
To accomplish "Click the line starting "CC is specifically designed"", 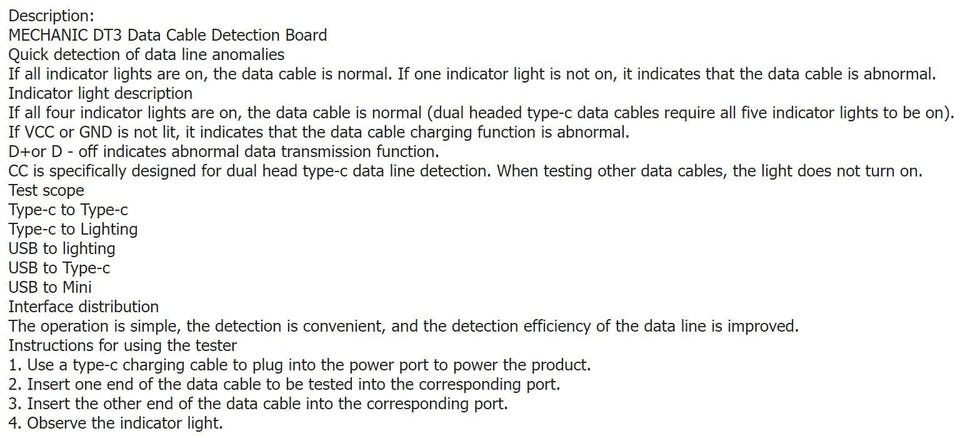I will tap(464, 171).
